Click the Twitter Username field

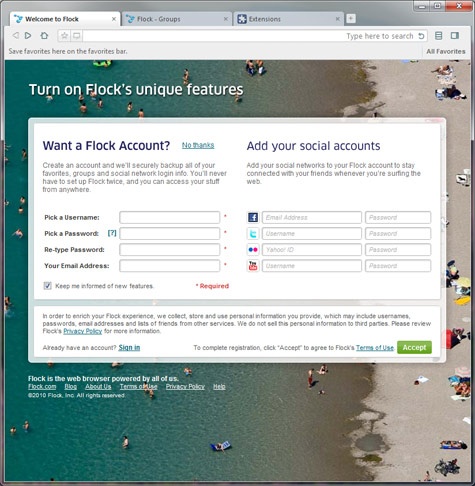click(312, 233)
